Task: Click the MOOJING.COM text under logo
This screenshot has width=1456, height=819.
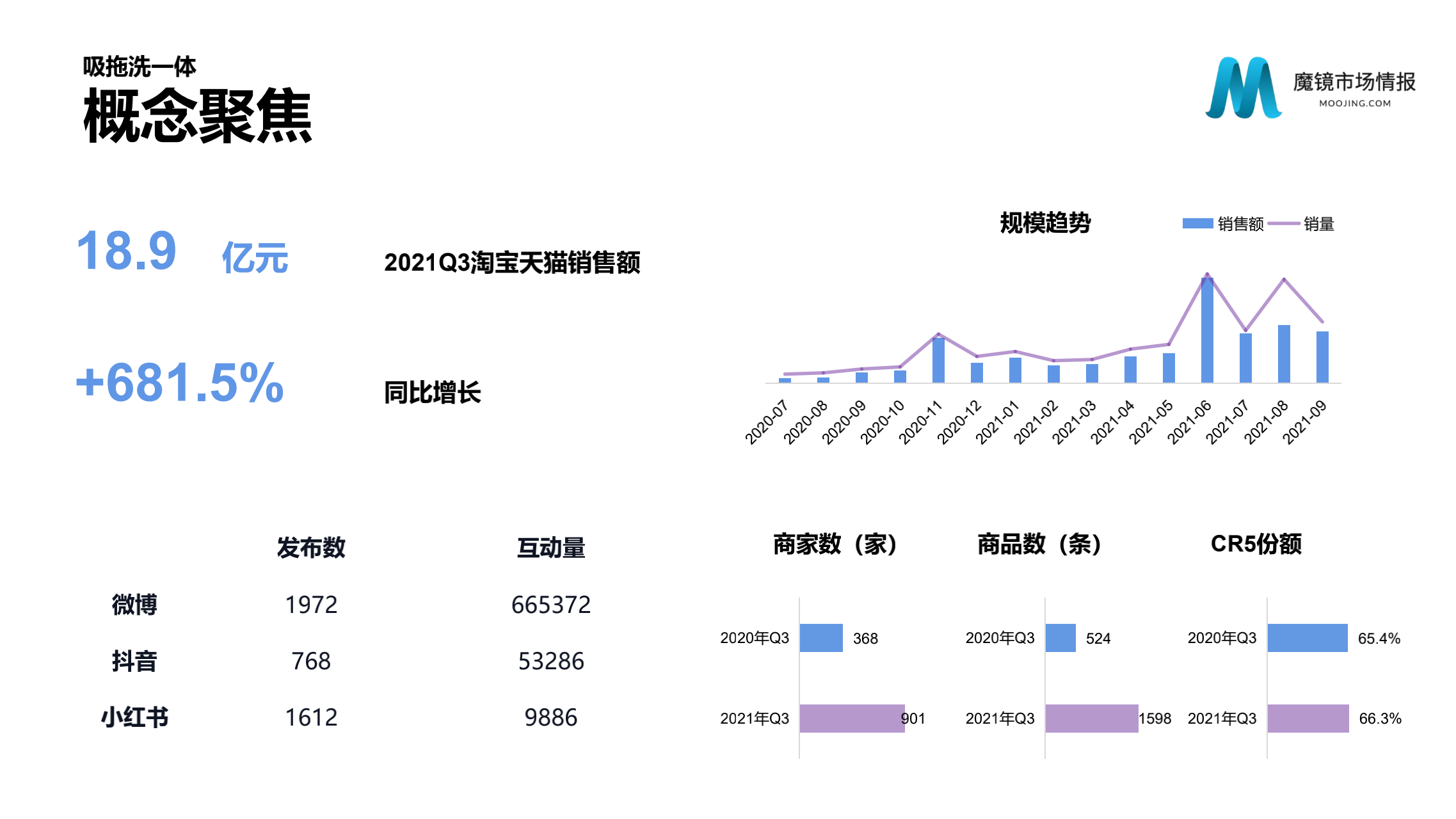Action: point(1355,103)
